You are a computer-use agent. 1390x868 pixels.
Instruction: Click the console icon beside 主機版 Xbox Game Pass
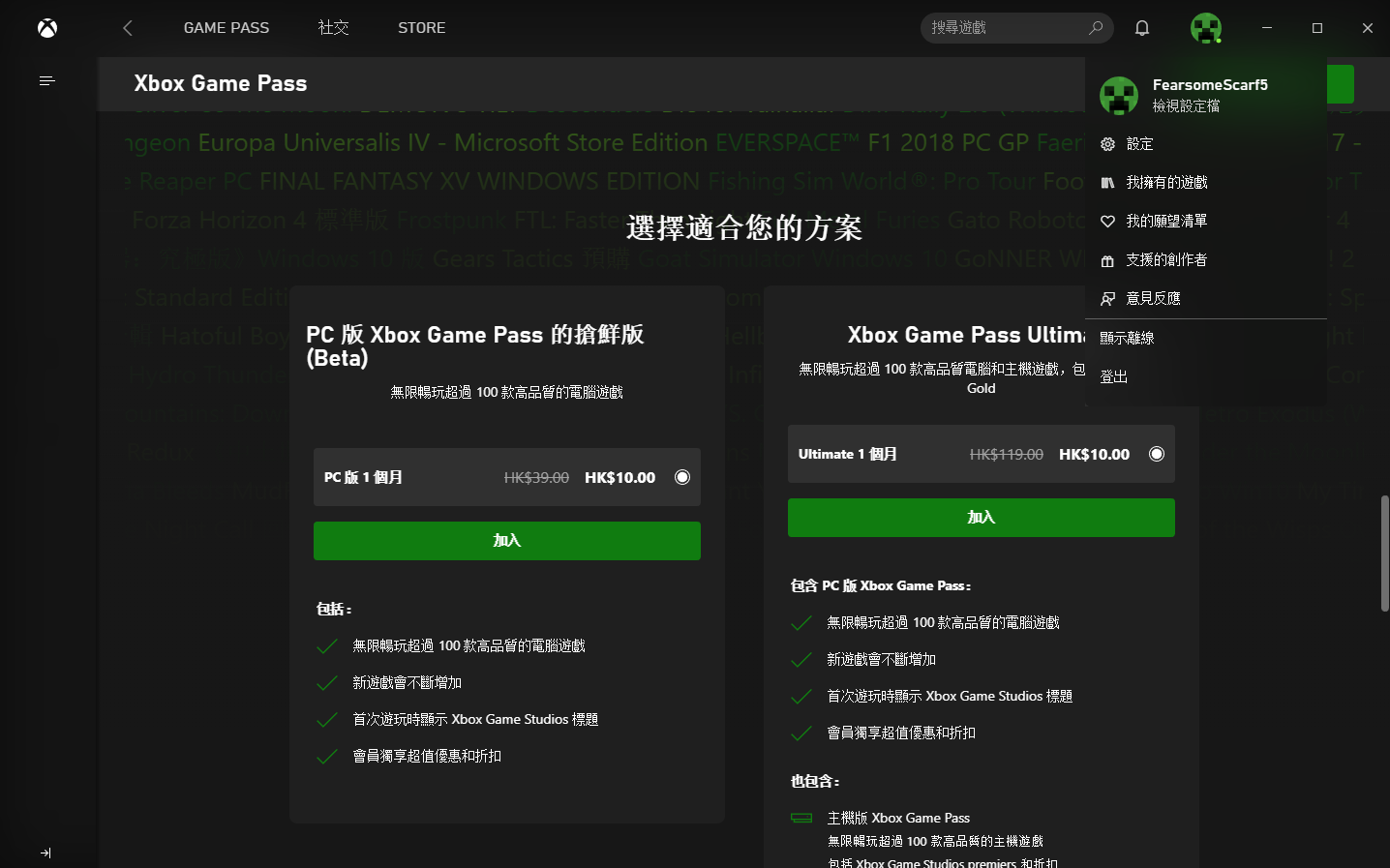801,818
